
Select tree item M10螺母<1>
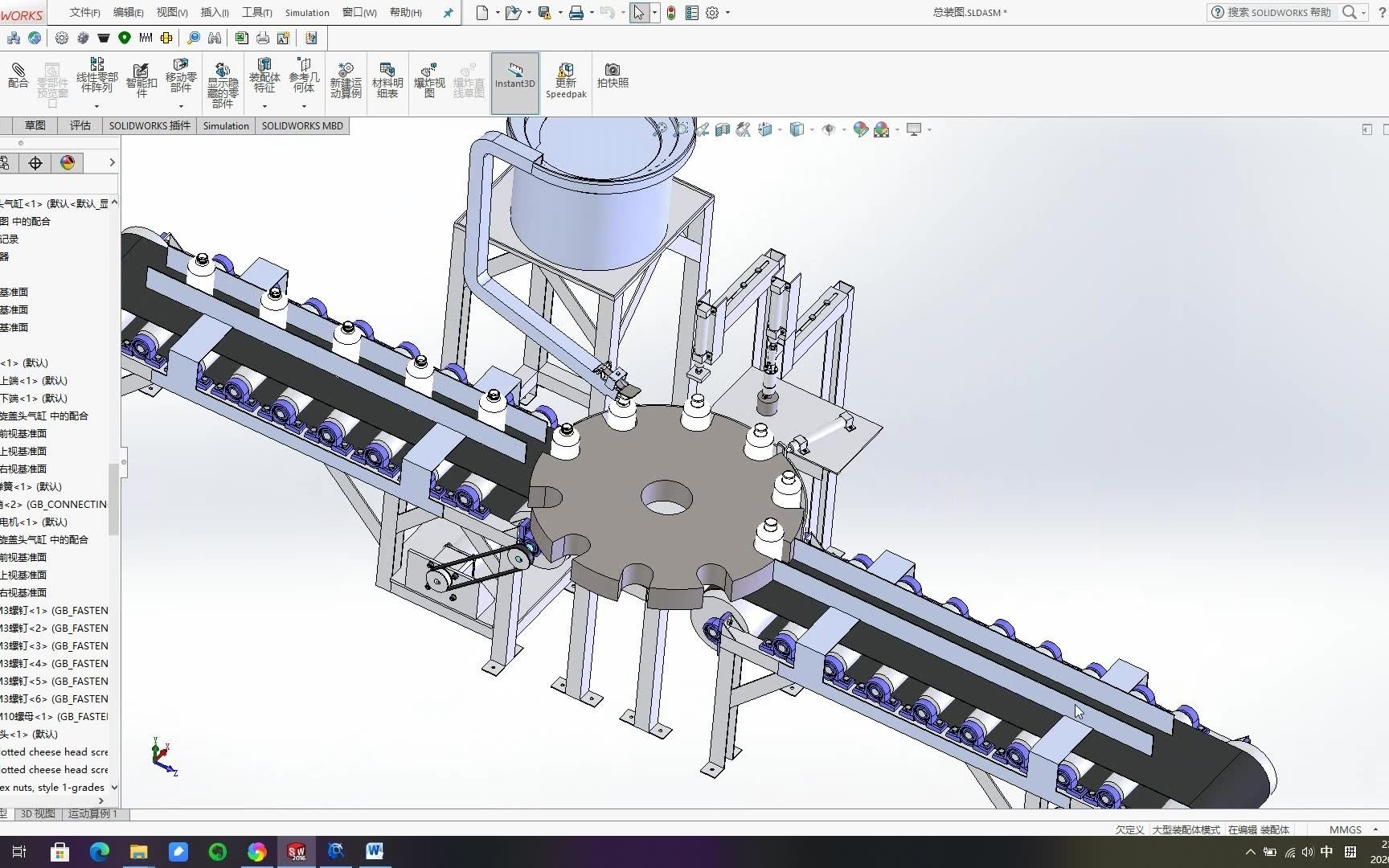pos(54,717)
